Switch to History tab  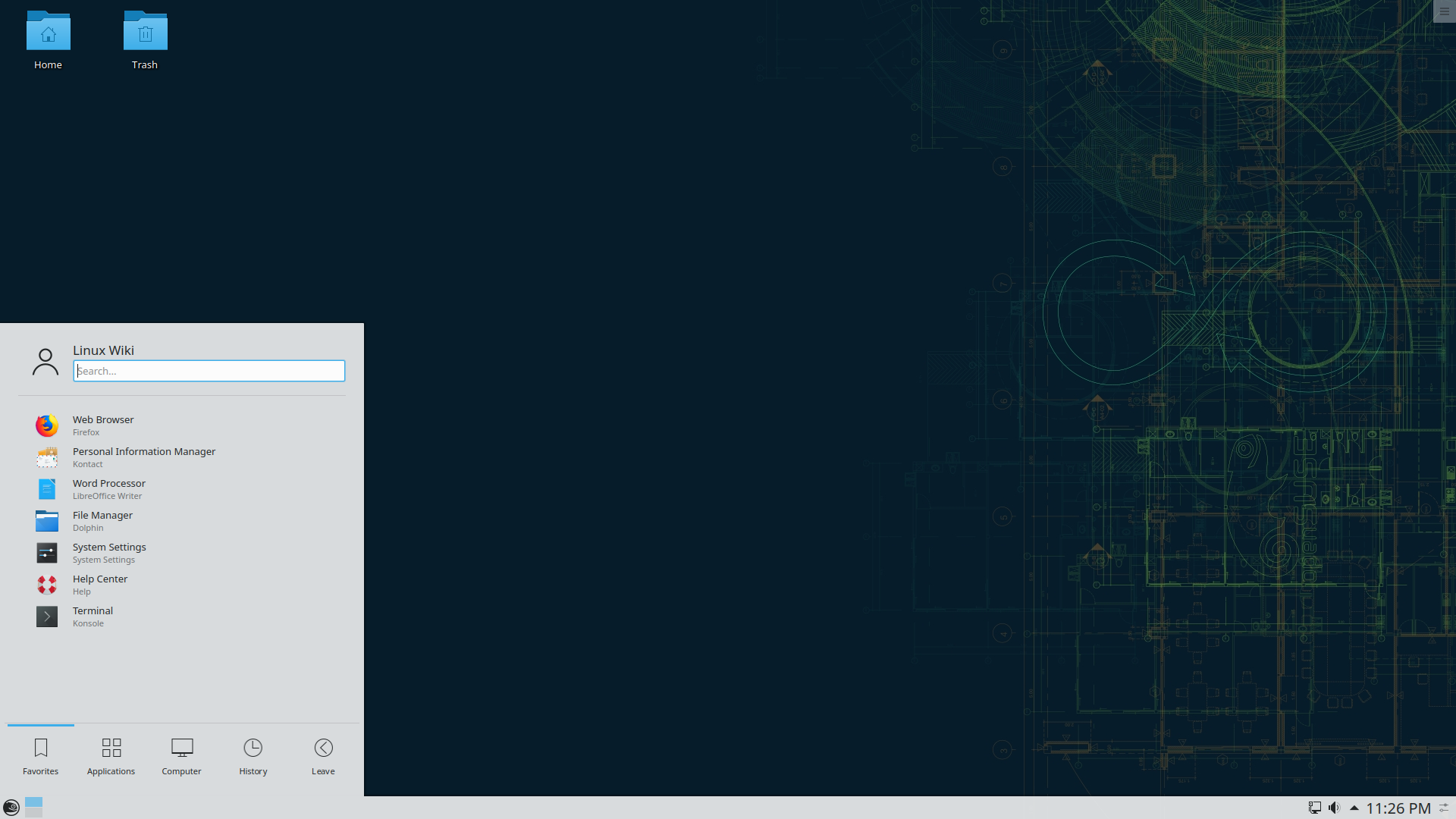click(252, 755)
